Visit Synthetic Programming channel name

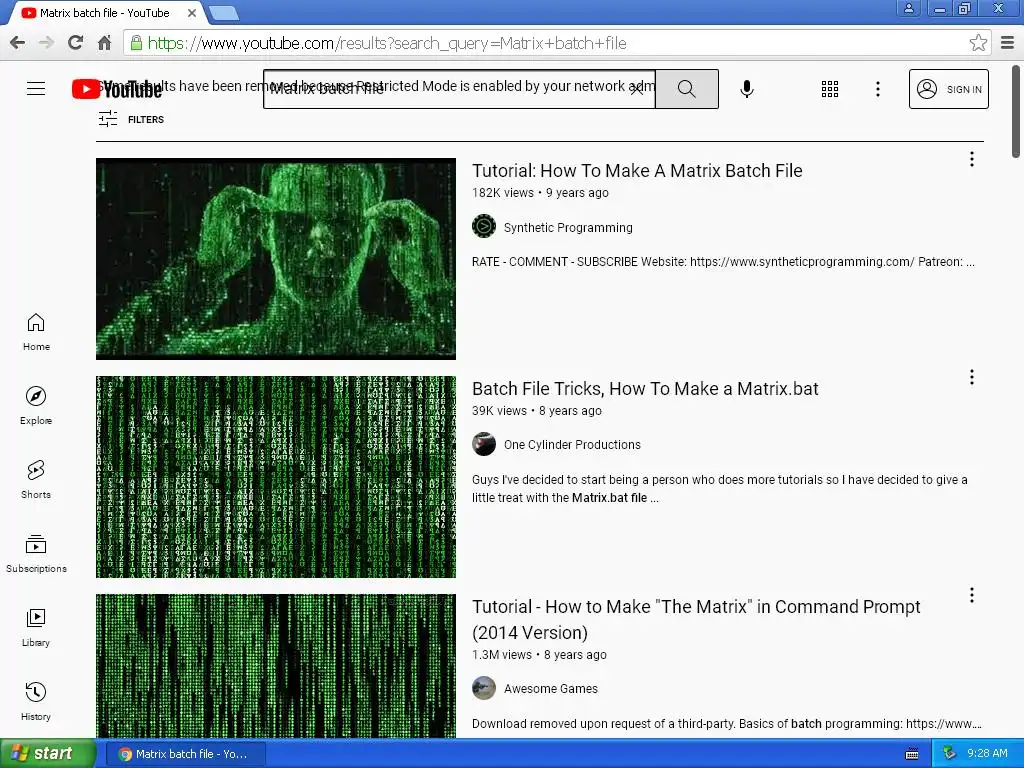(568, 227)
